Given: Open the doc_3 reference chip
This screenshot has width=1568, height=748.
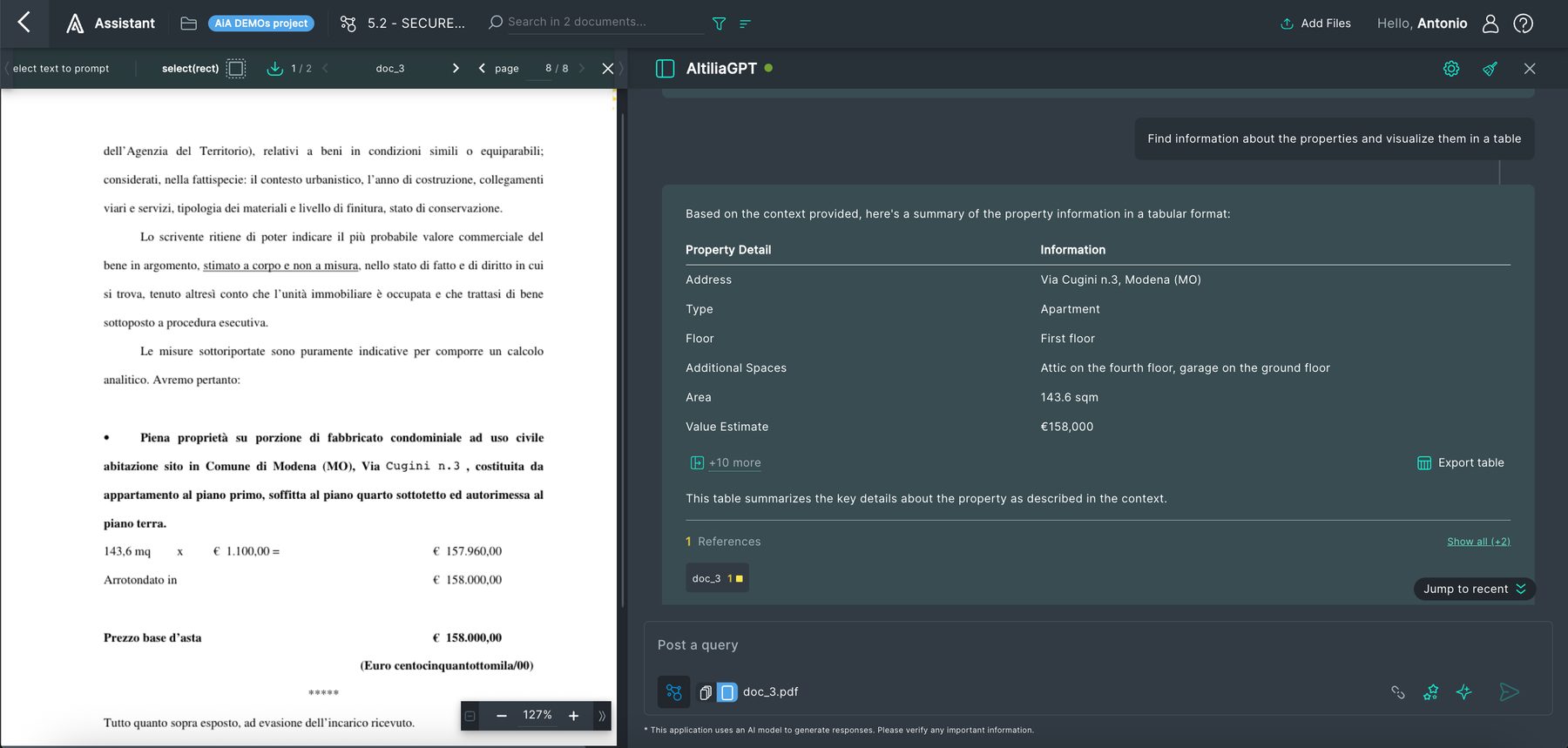Looking at the screenshot, I should (x=717, y=578).
